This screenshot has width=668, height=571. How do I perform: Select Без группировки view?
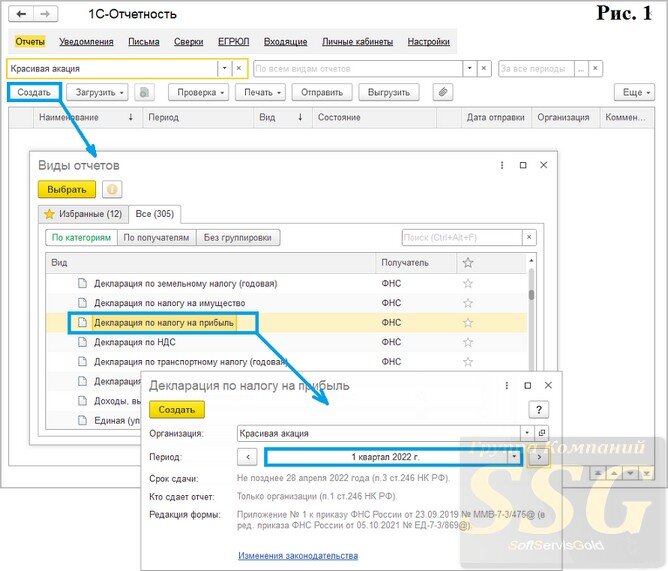tap(238, 237)
